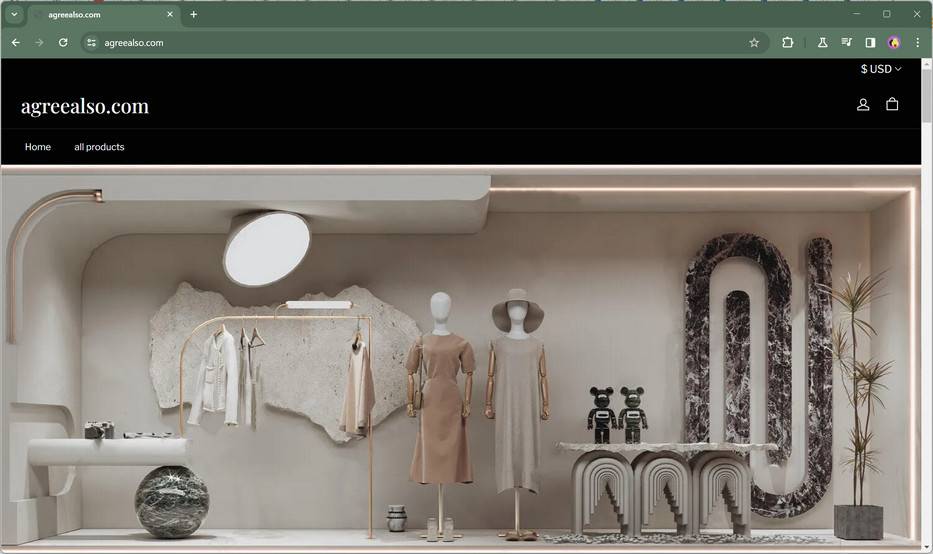Open the Chrome Labs flask icon
This screenshot has width=933, height=554.
pos(822,43)
